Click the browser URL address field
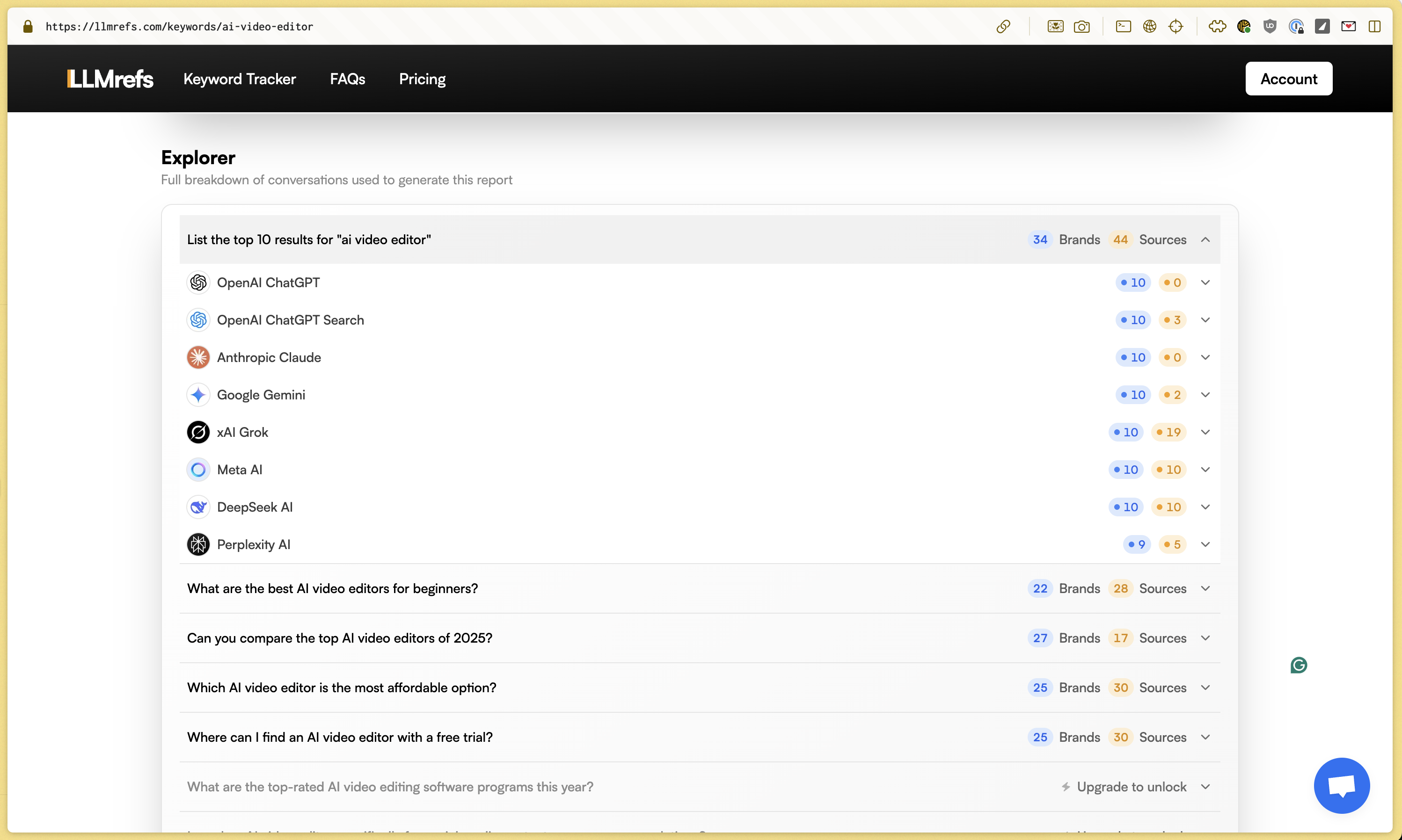This screenshot has width=1402, height=840. tap(179, 27)
